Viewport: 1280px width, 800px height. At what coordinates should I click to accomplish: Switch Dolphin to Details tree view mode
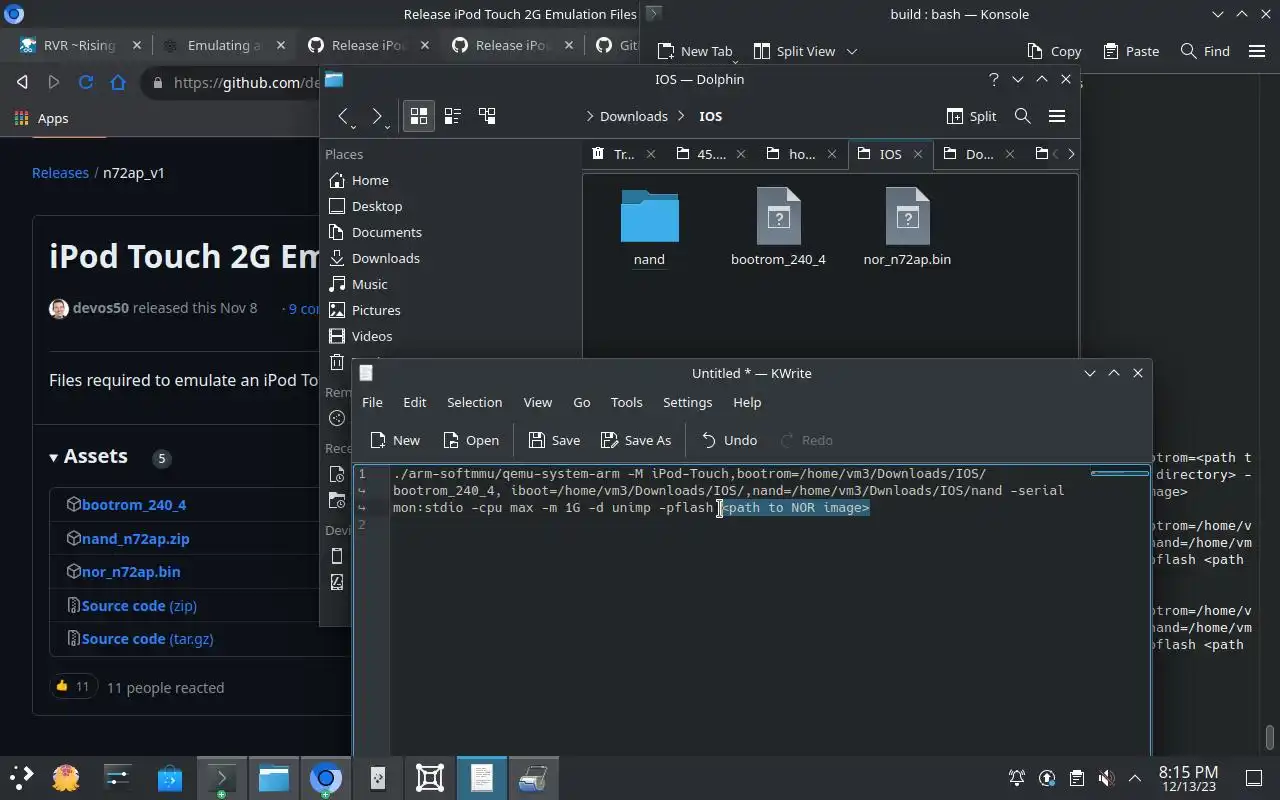487,116
